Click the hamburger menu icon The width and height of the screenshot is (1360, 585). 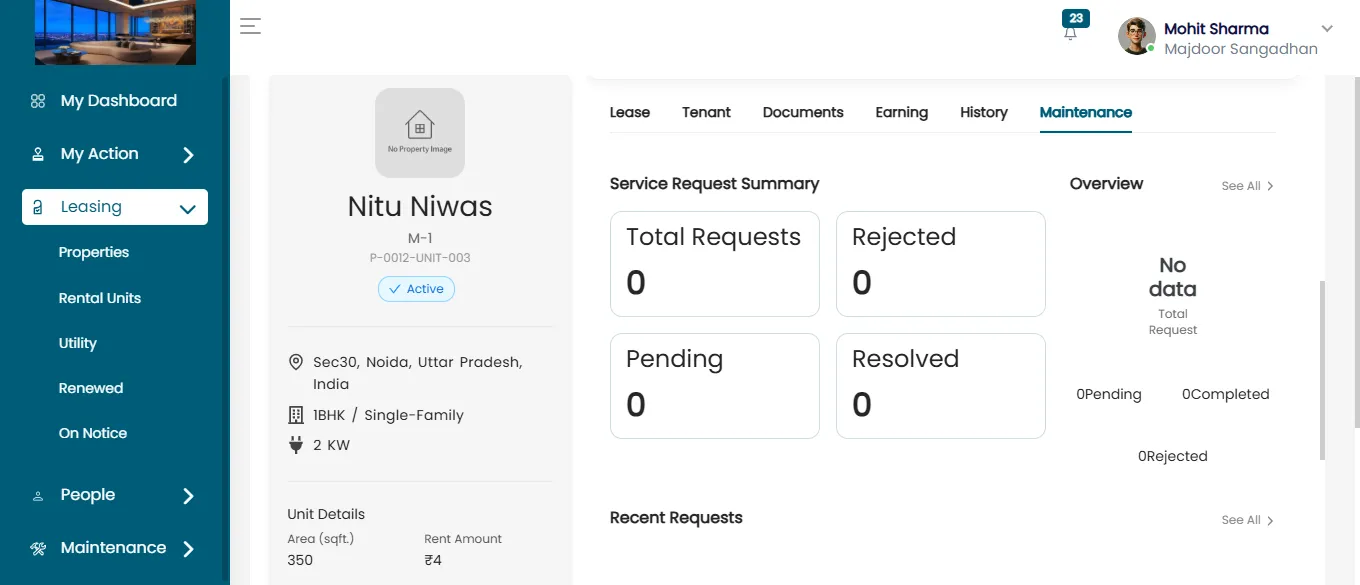pyautogui.click(x=250, y=26)
